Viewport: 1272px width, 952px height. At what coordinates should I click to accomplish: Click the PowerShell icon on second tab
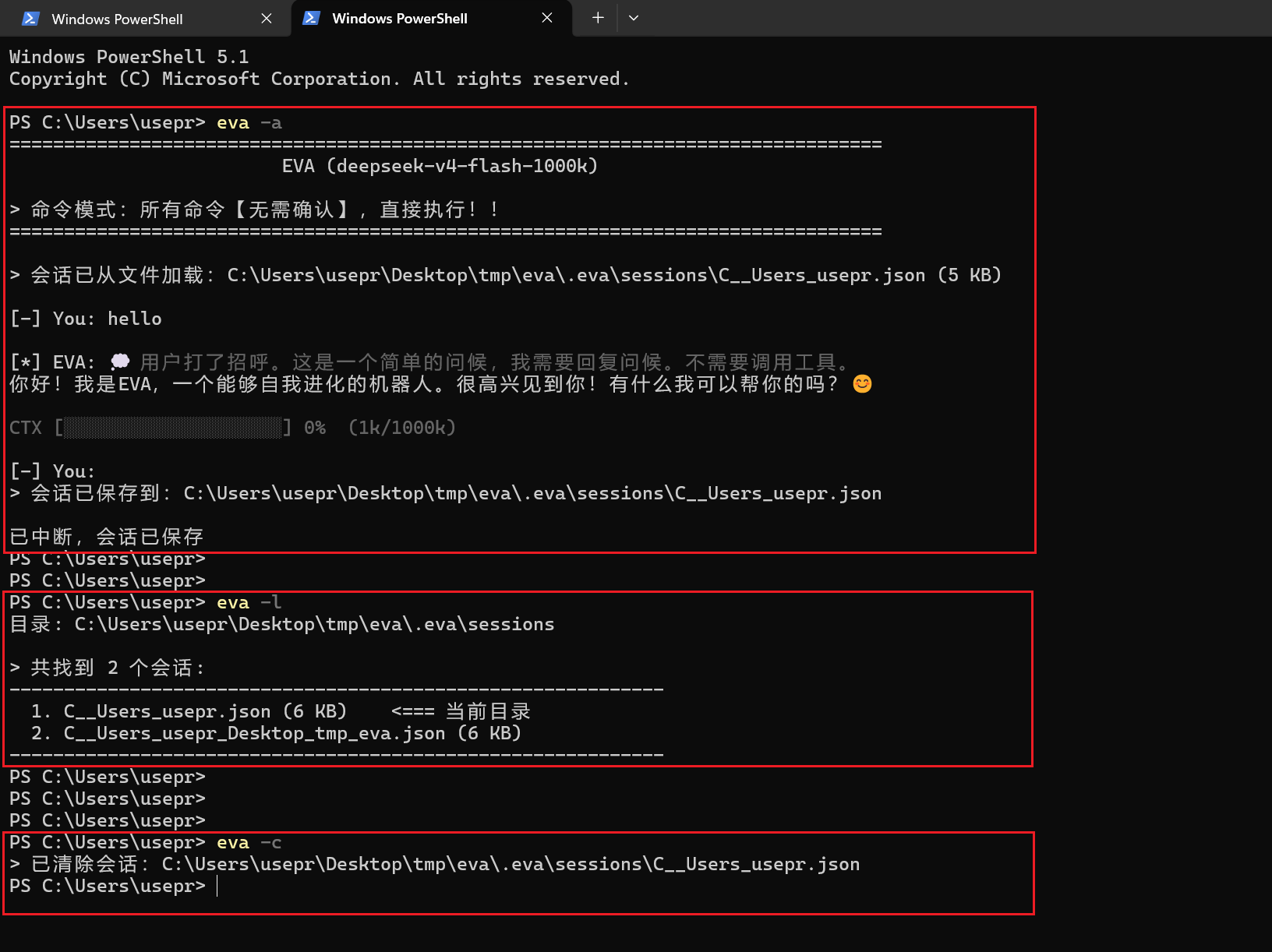[311, 18]
